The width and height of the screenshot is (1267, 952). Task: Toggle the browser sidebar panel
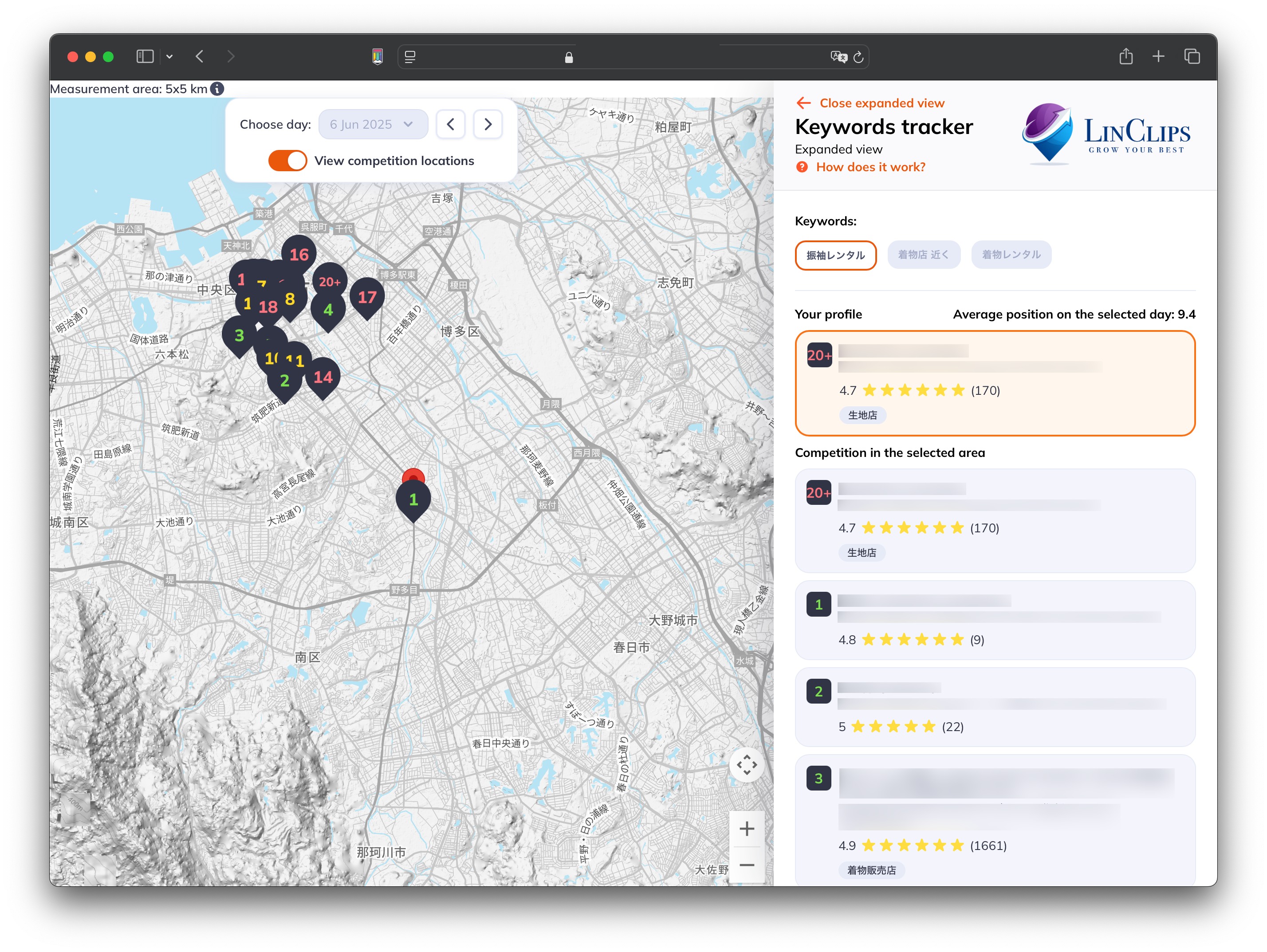pyautogui.click(x=145, y=56)
